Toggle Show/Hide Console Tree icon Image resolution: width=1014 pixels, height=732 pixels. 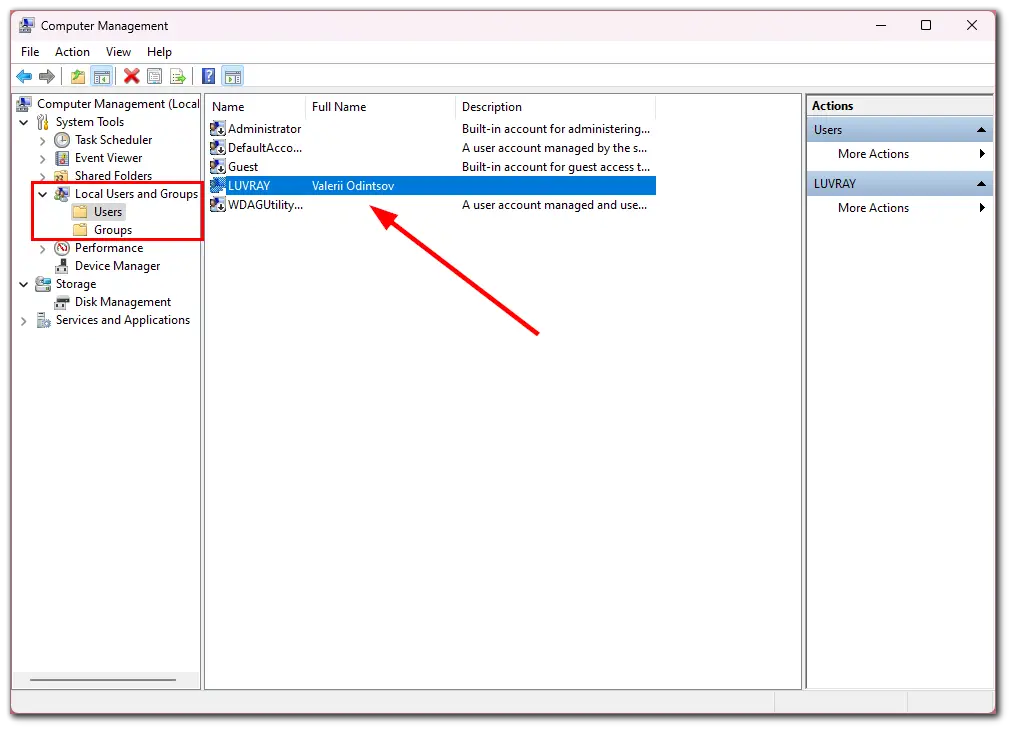click(x=101, y=76)
